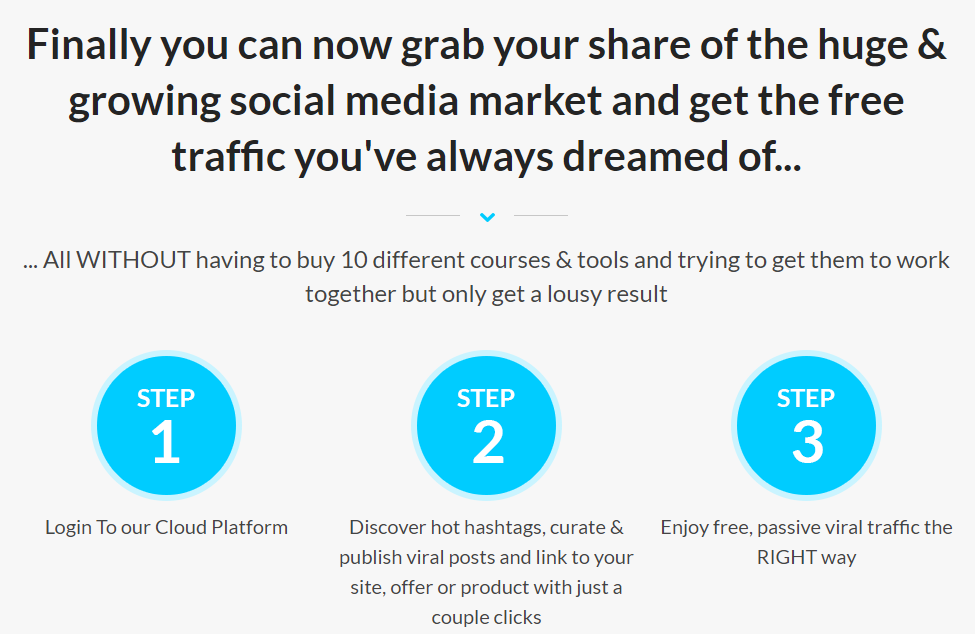Click the 'Login To our Cloud Platform' text
This screenshot has width=975, height=634.
[x=167, y=528]
